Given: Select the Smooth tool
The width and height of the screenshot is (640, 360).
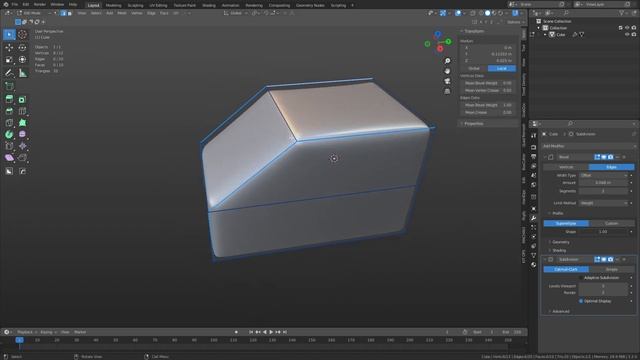Looking at the screenshot, I should pos(22,134).
